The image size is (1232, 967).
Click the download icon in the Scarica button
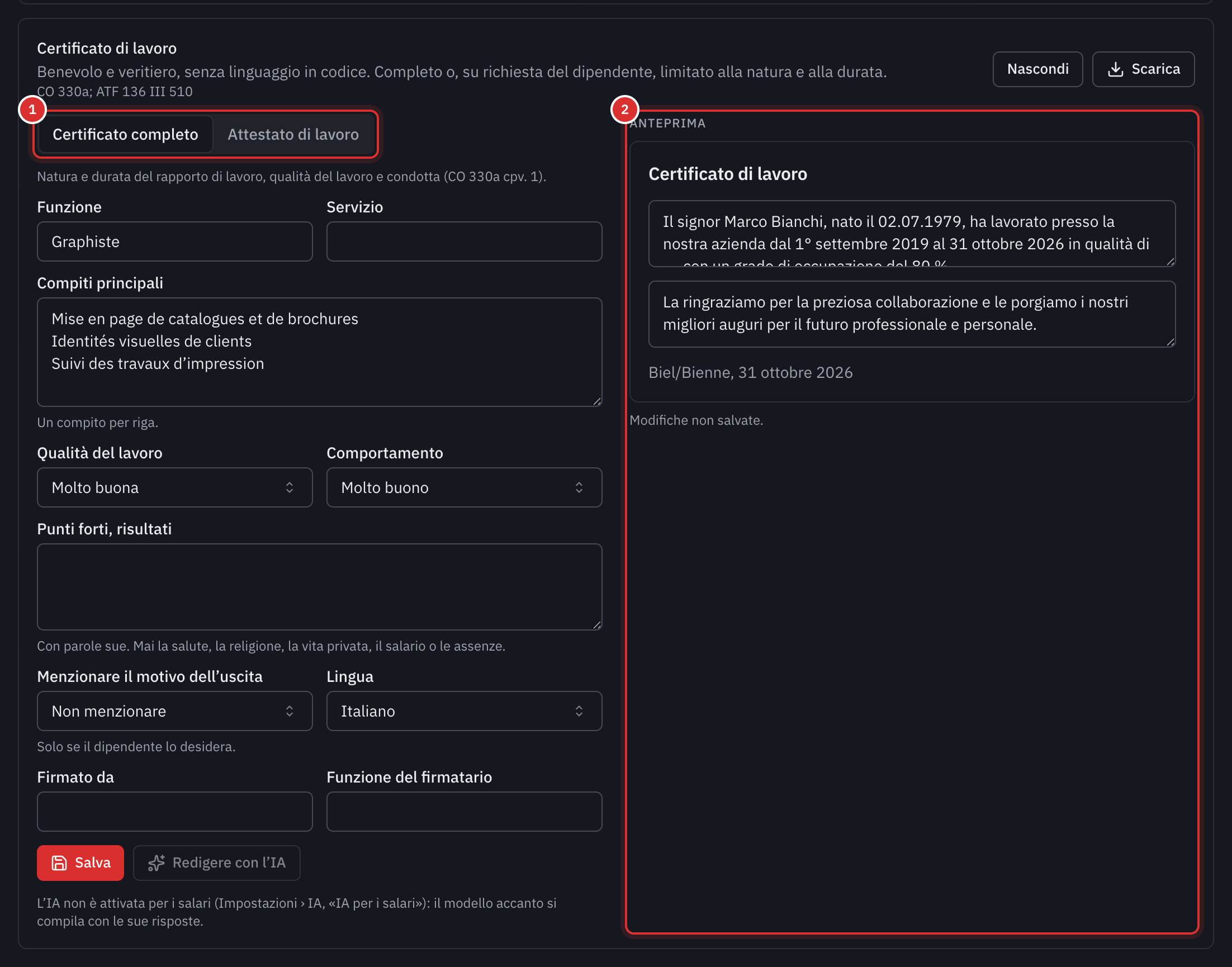click(x=1115, y=69)
